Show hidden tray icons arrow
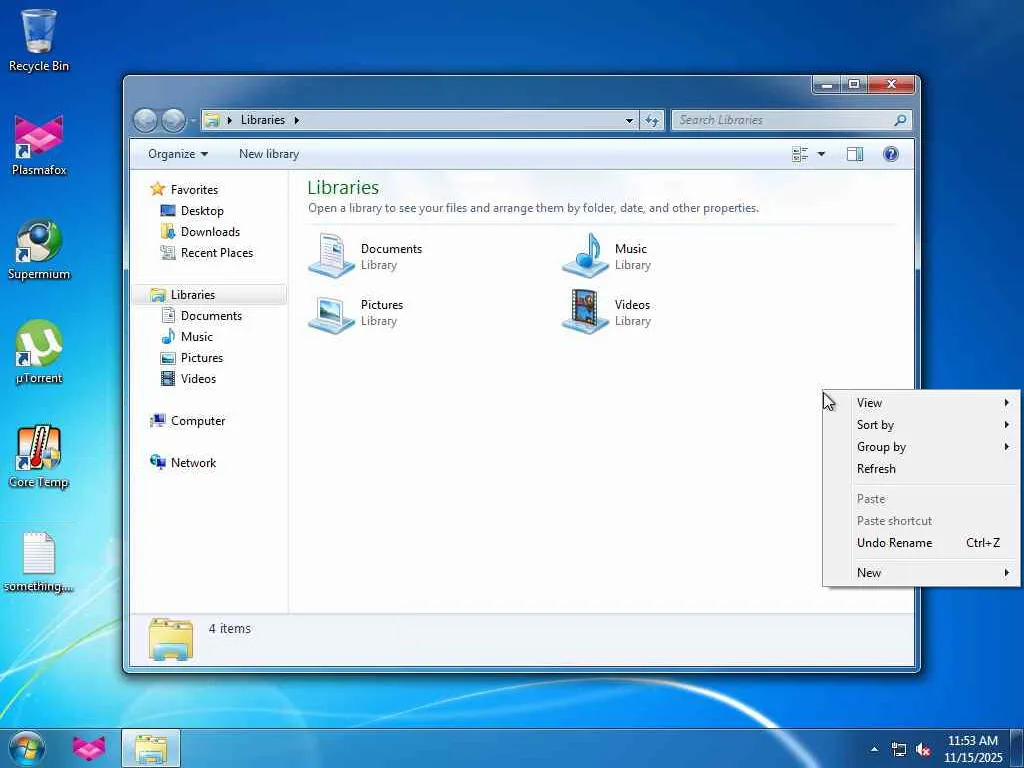The image size is (1024, 768). pos(874,749)
